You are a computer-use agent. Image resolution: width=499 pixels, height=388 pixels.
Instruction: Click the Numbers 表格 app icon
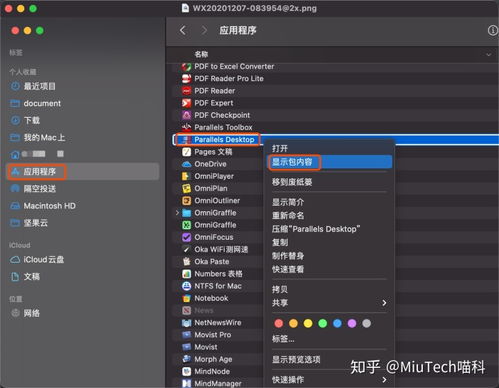(186, 274)
